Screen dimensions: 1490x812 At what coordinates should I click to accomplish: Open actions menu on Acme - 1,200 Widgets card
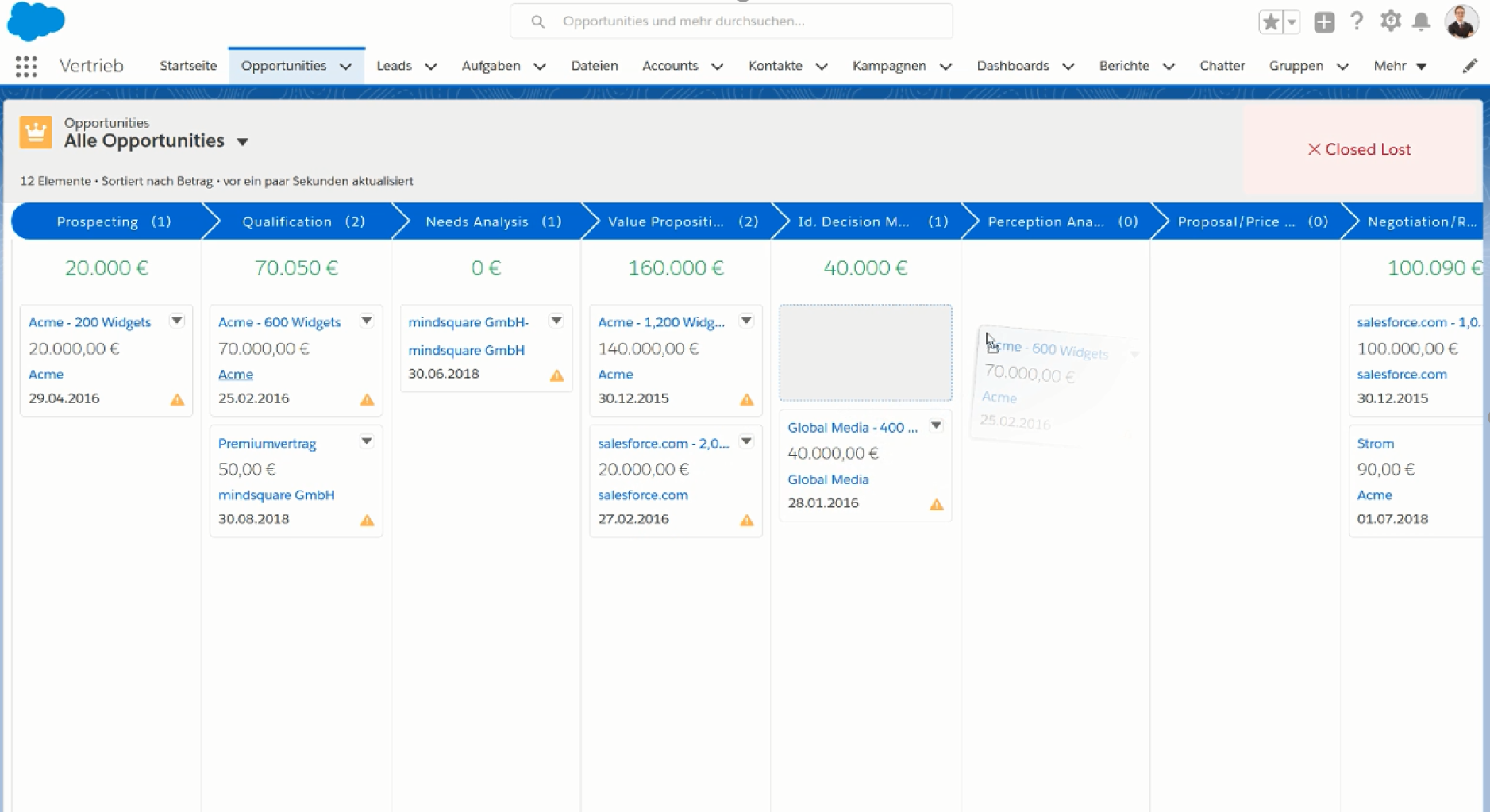[x=746, y=321]
